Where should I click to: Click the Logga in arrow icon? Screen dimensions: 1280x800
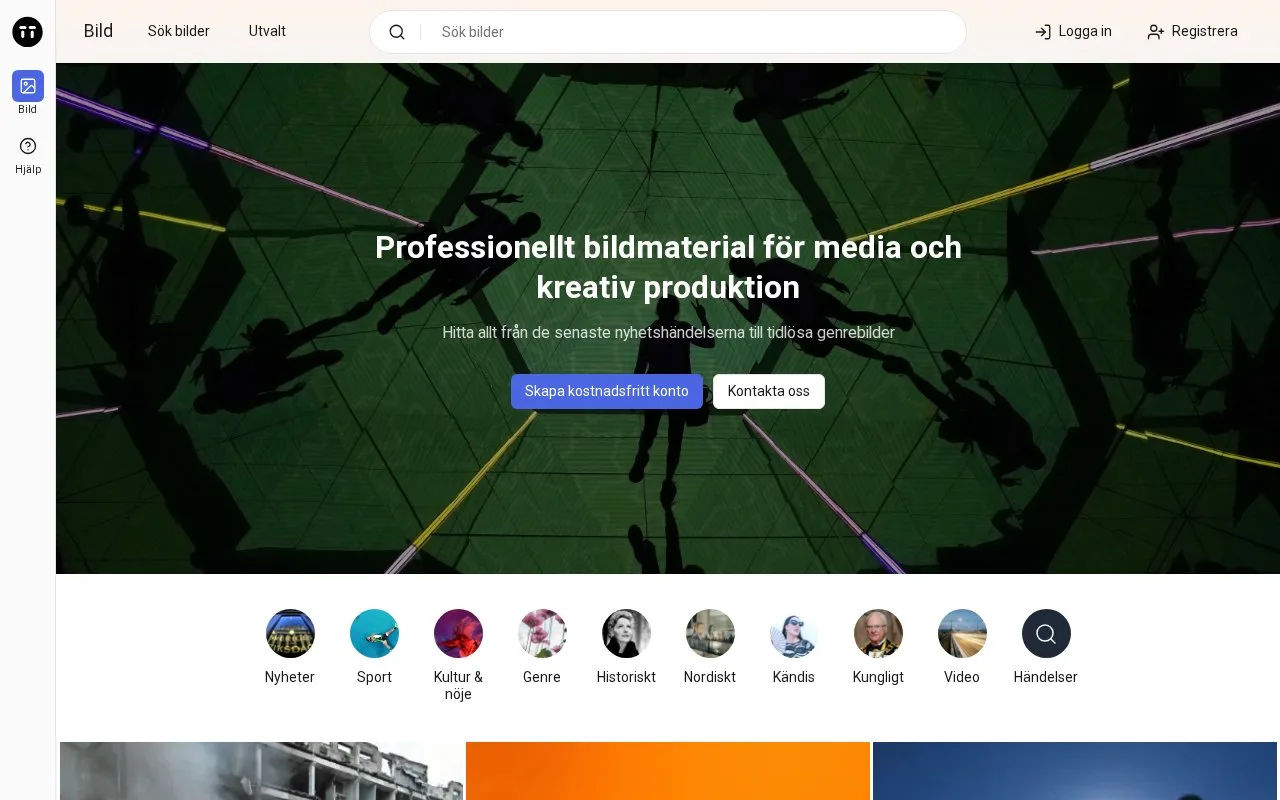tap(1043, 32)
